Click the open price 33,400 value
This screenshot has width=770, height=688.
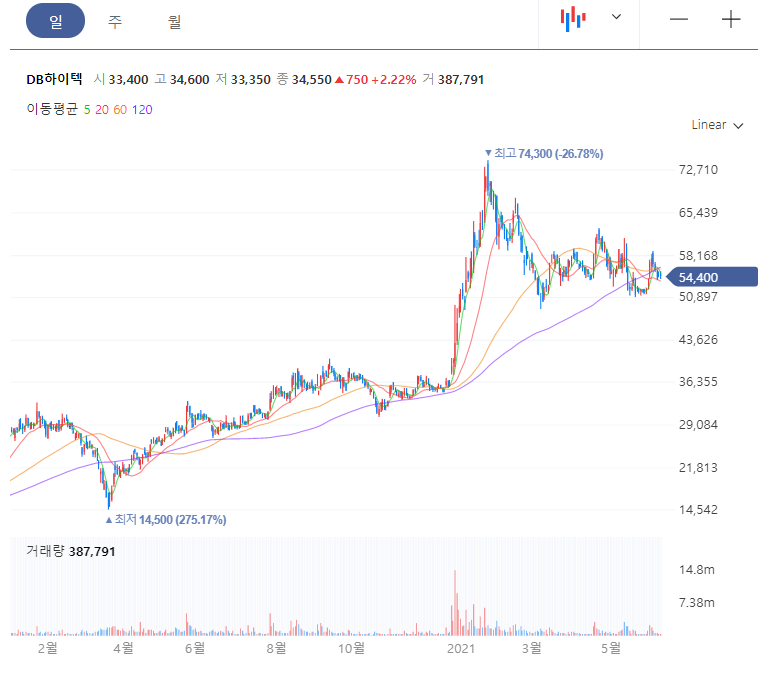tap(128, 80)
